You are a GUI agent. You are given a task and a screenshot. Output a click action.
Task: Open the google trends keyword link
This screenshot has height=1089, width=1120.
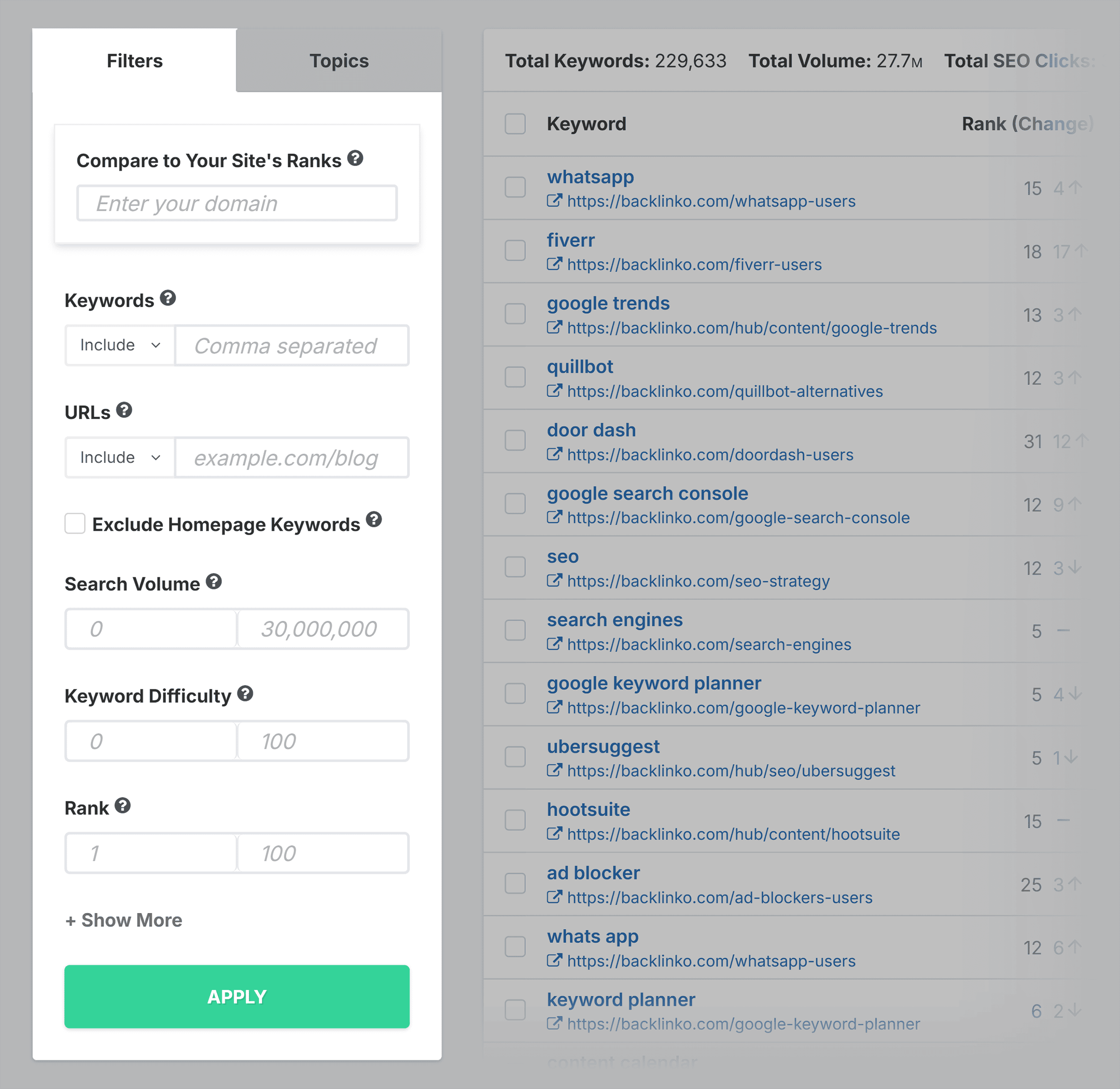coord(608,303)
